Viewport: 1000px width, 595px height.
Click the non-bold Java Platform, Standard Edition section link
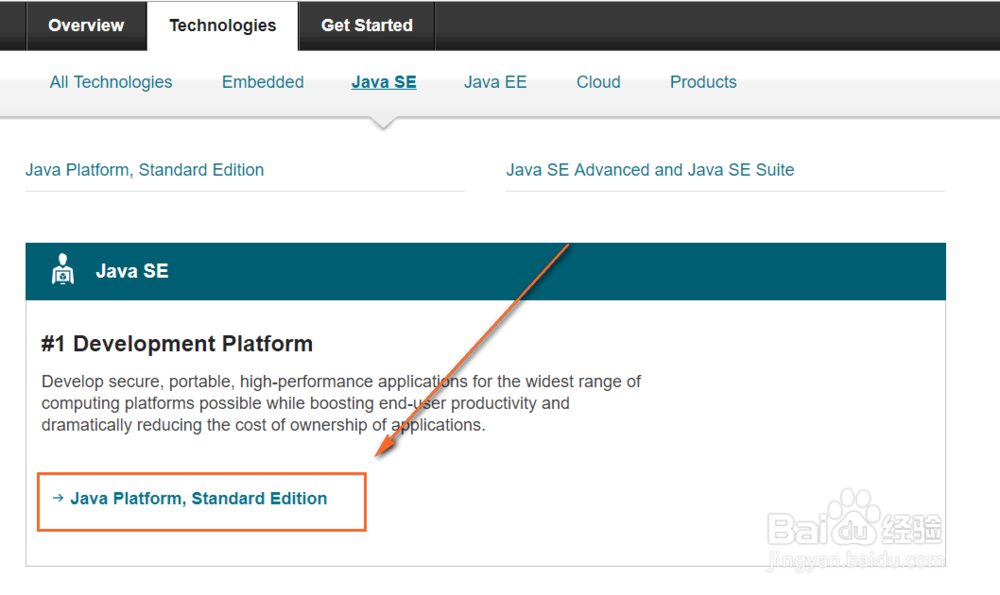coord(145,170)
